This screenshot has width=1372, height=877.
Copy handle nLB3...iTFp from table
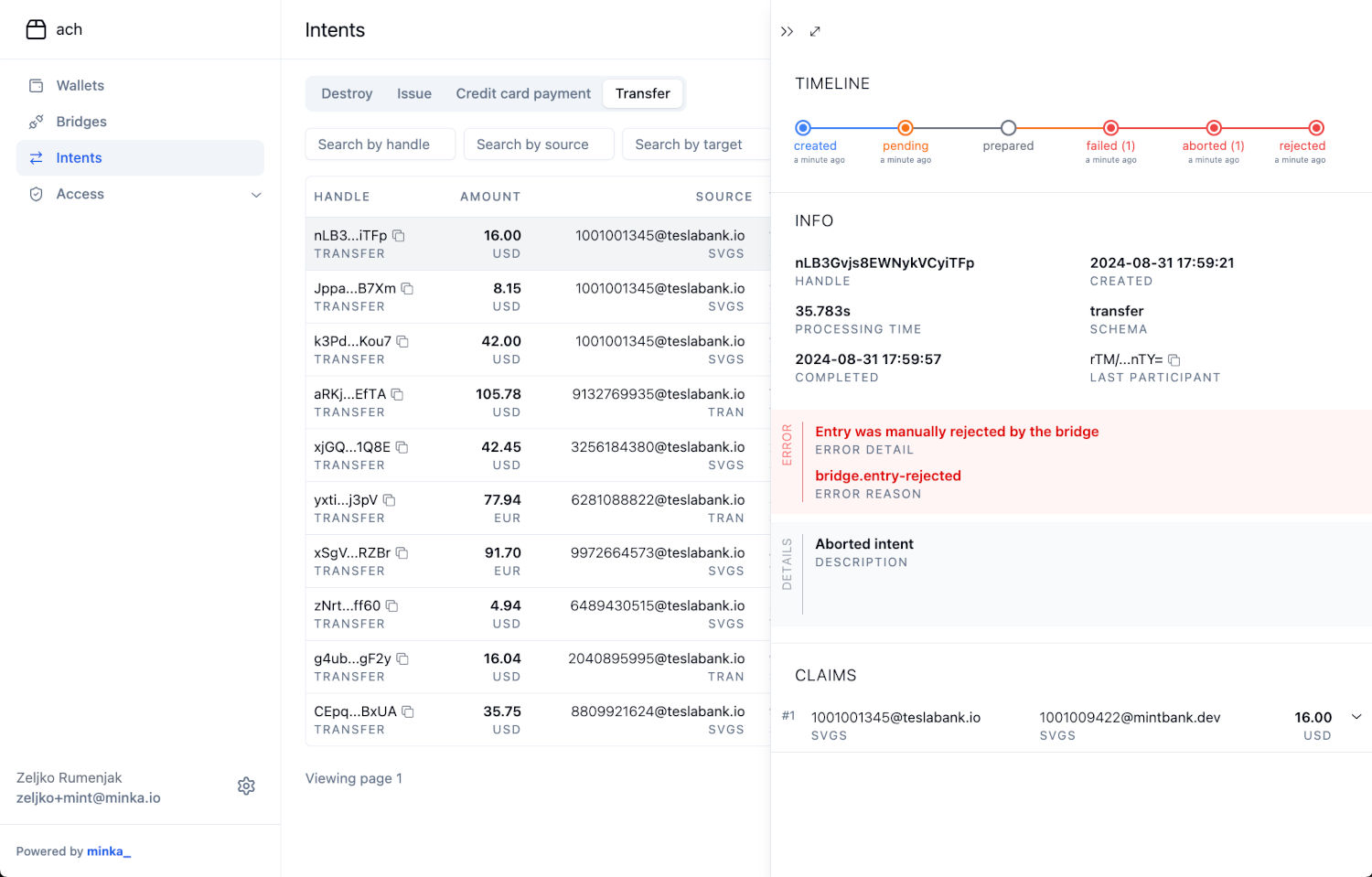399,236
